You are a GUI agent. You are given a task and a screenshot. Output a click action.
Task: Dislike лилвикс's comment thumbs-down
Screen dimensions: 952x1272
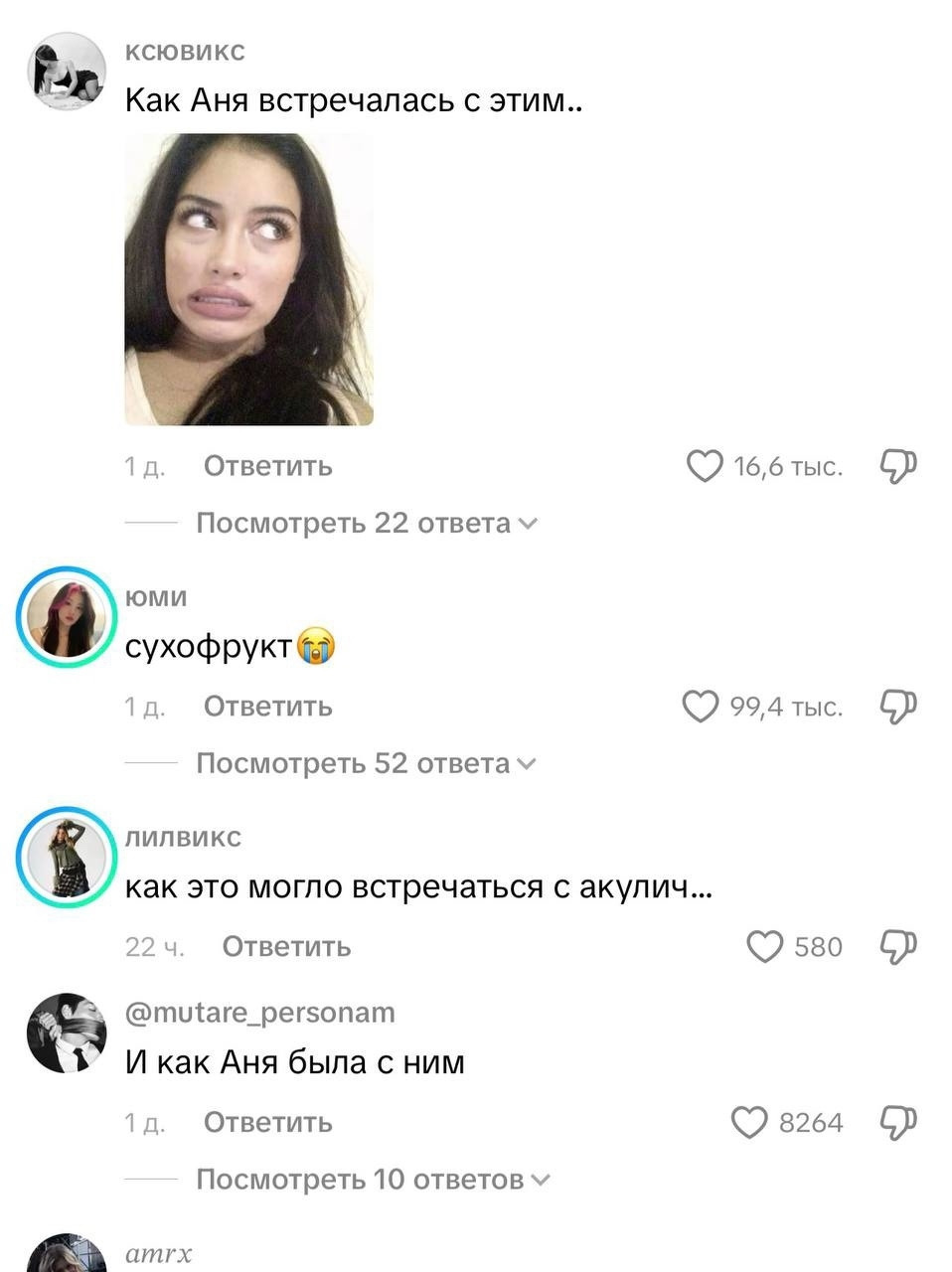[x=898, y=947]
